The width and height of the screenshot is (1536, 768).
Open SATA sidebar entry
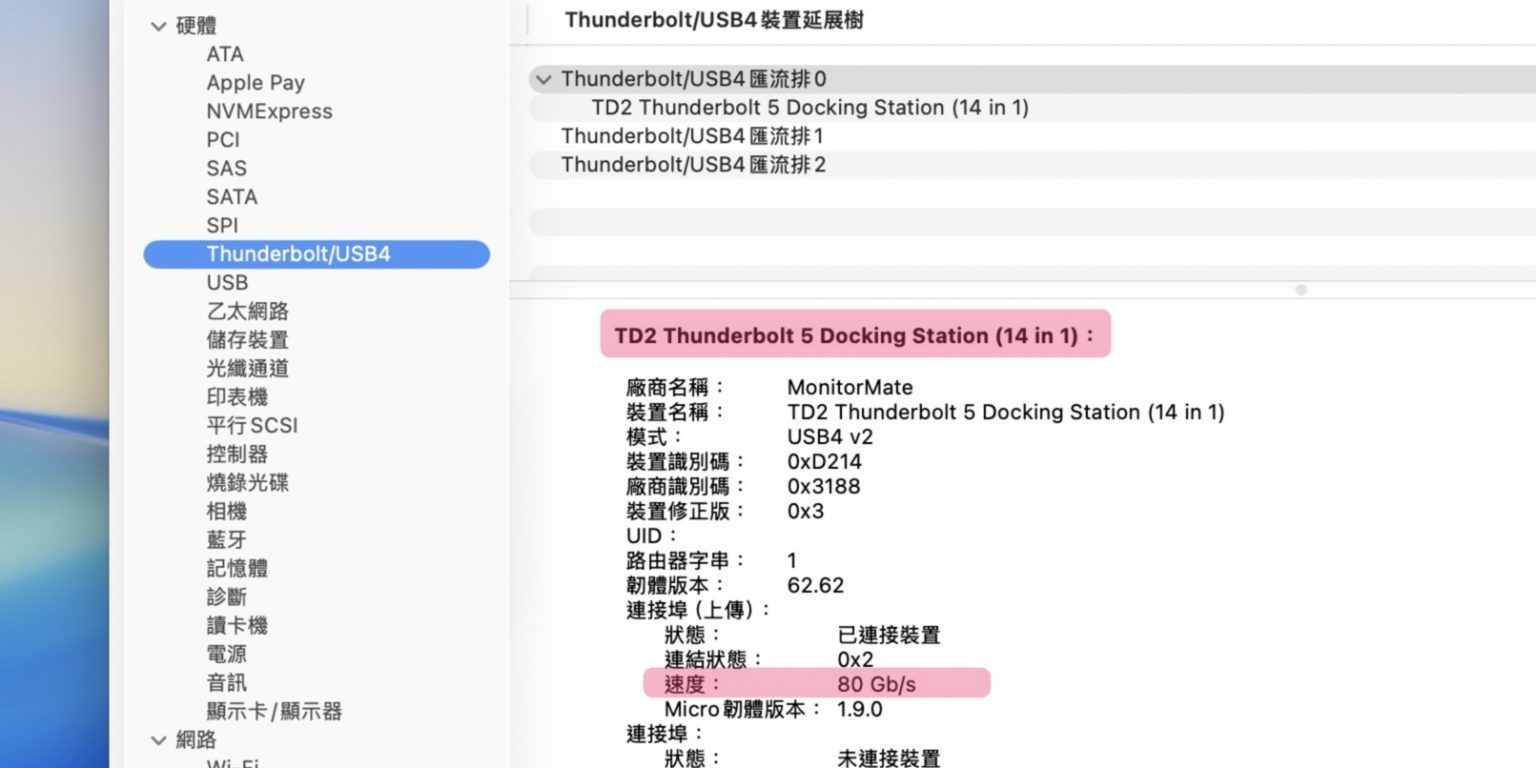coord(232,197)
